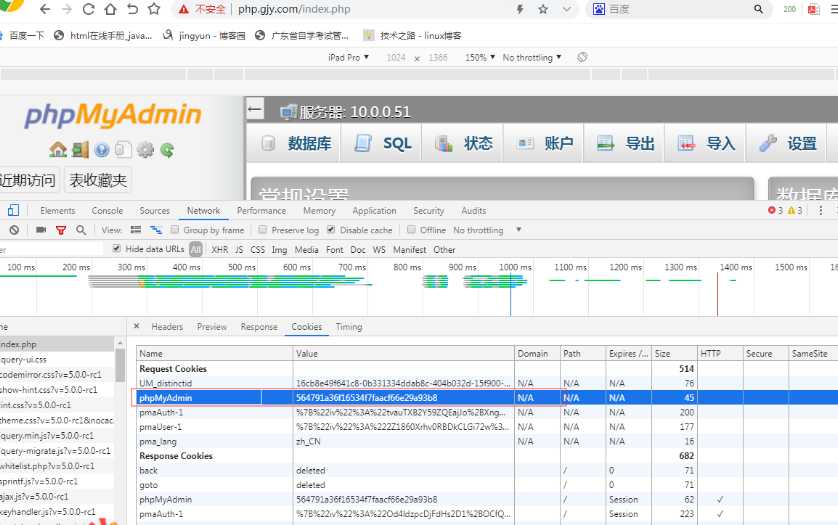Uncheck Disable cache checkbox

pos(331,229)
